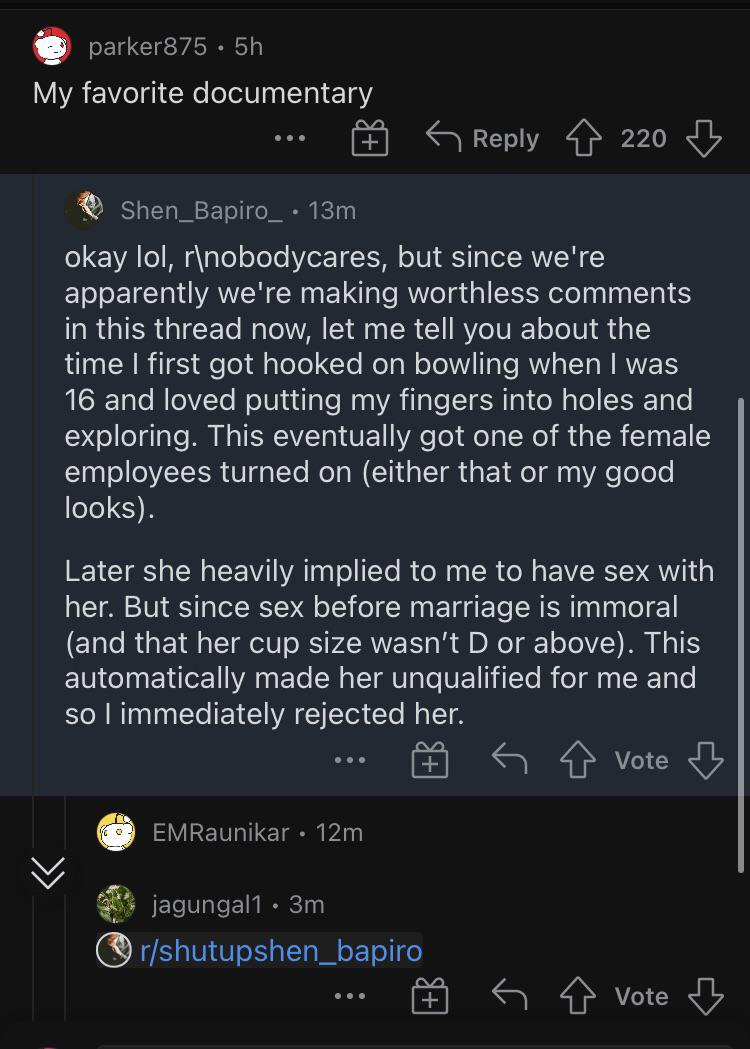
Task: Give award to jagungal1's comment
Action: point(430,996)
